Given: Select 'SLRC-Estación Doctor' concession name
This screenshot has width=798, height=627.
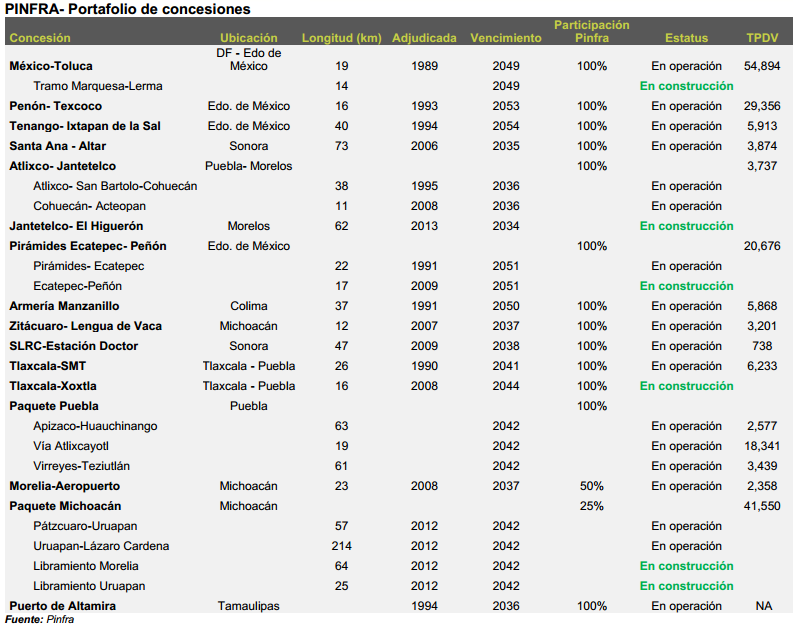Looking at the screenshot, I should pyautogui.click(x=74, y=346).
